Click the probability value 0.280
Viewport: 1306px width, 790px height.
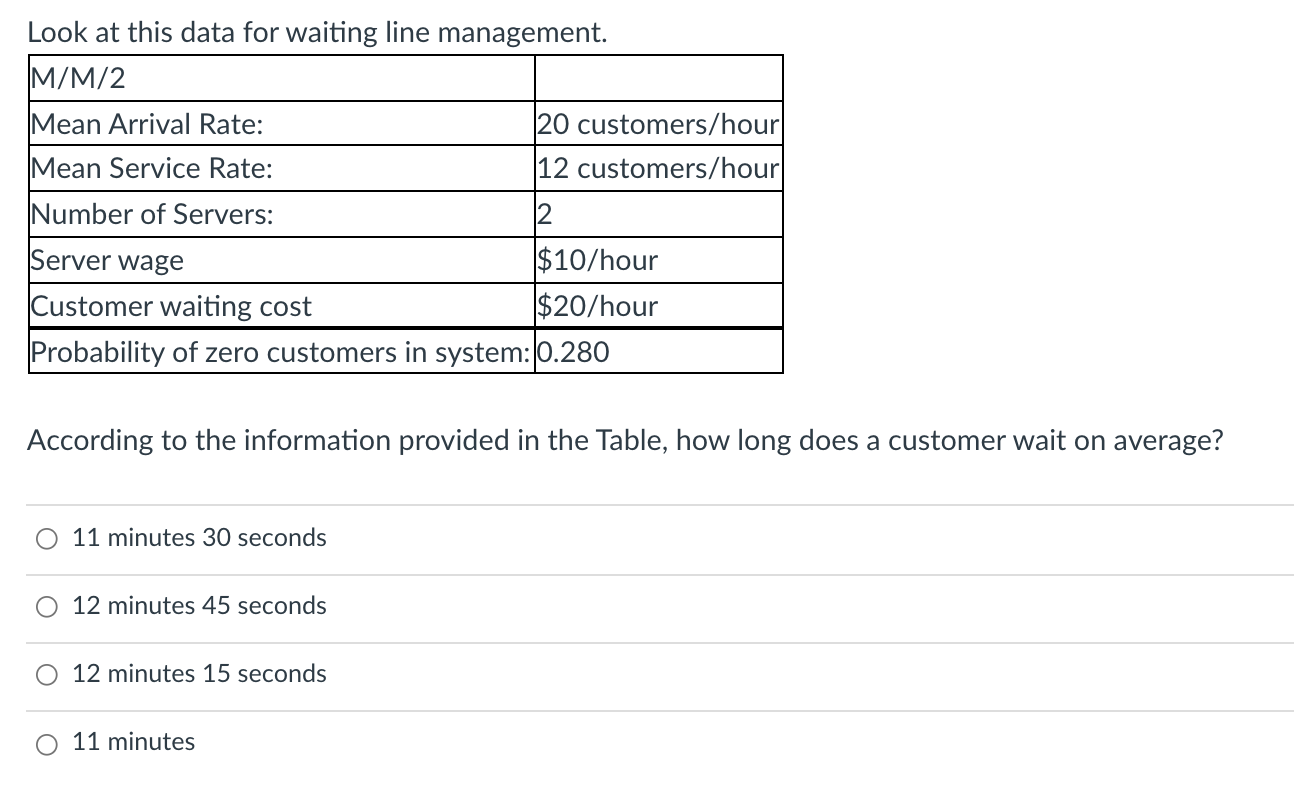(572, 351)
